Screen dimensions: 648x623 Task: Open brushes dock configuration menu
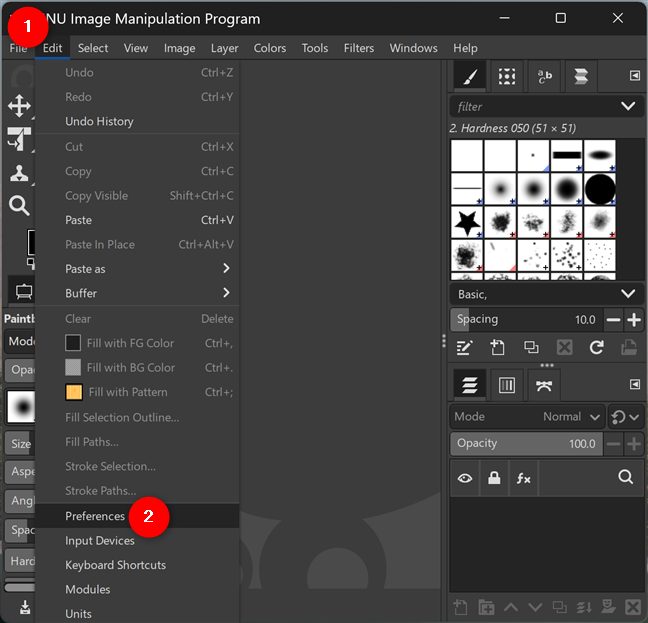pos(635,76)
